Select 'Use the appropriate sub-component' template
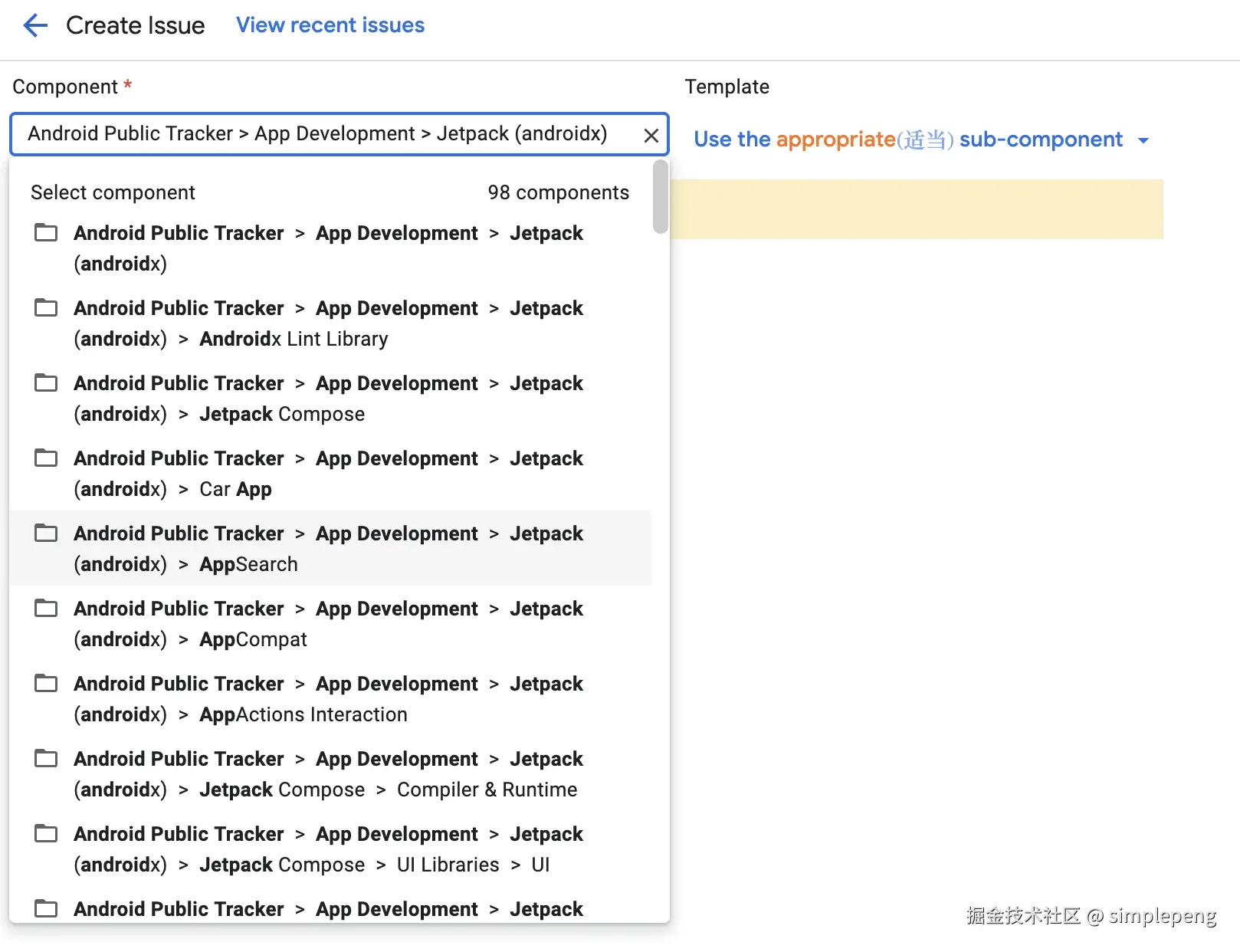The image size is (1240, 952). (x=907, y=140)
